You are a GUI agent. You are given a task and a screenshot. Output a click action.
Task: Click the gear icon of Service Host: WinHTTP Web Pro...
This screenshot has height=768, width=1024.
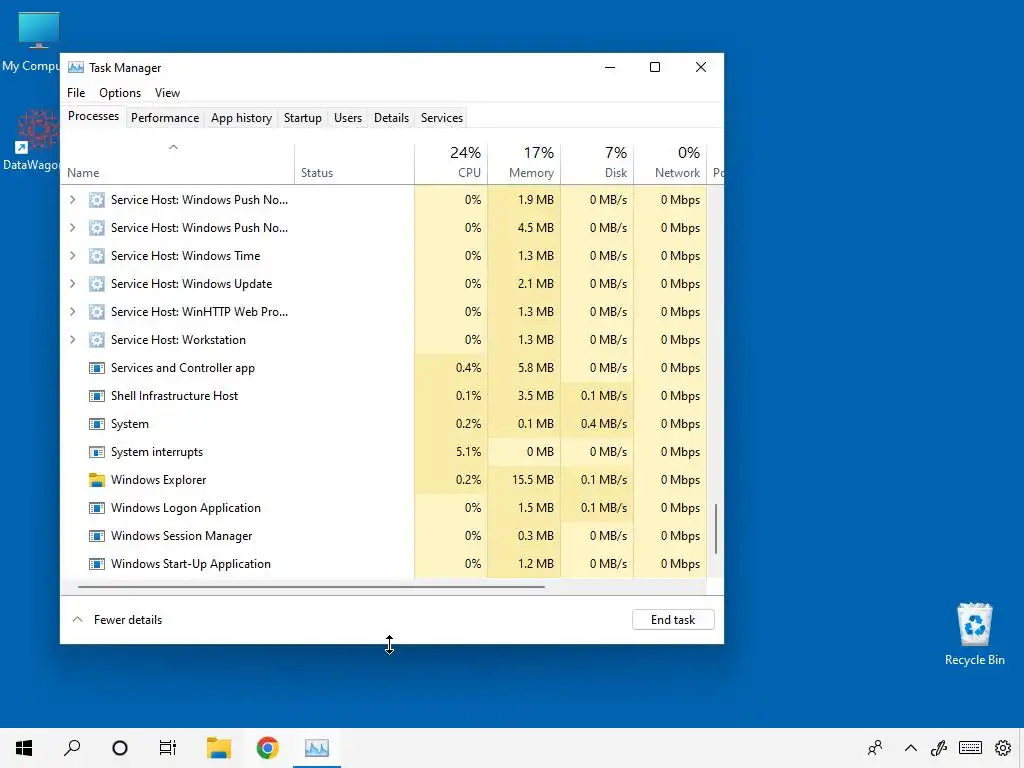point(97,312)
